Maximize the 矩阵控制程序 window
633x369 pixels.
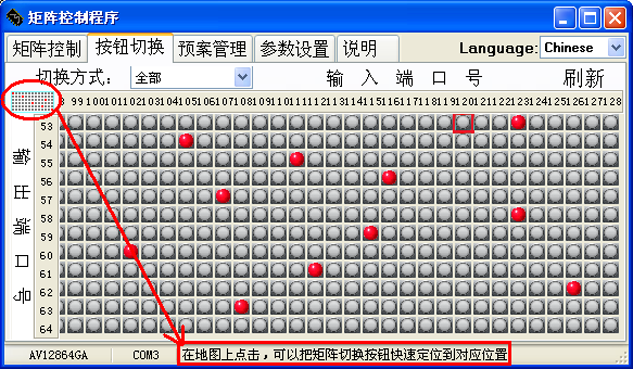point(590,18)
